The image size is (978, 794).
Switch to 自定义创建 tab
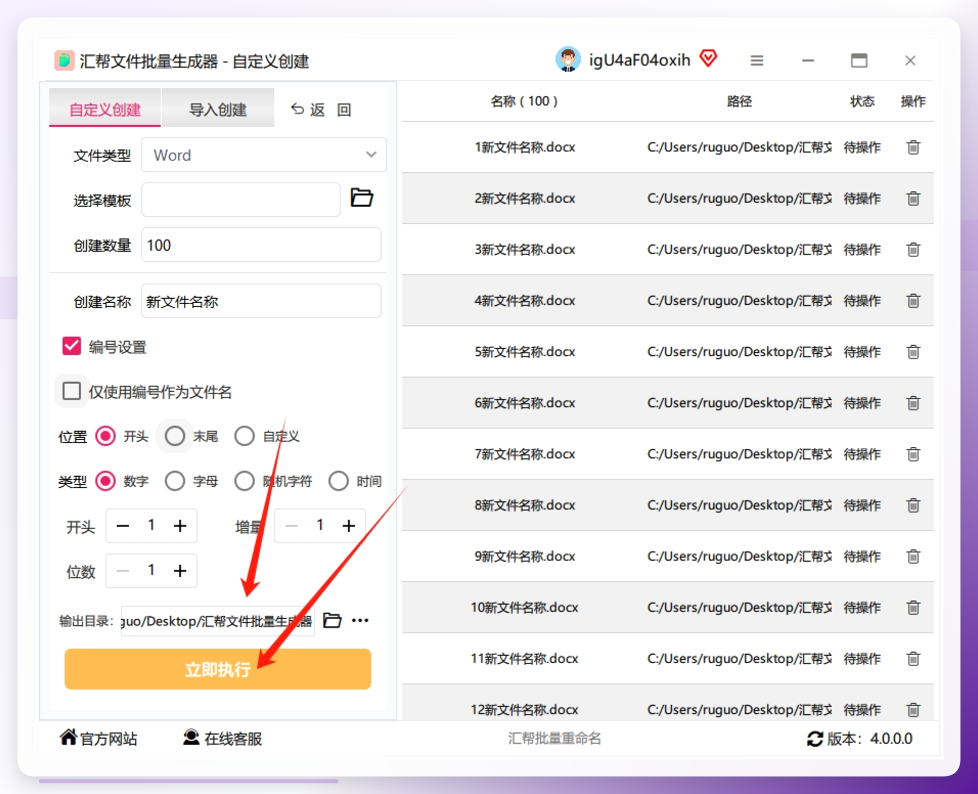click(105, 109)
